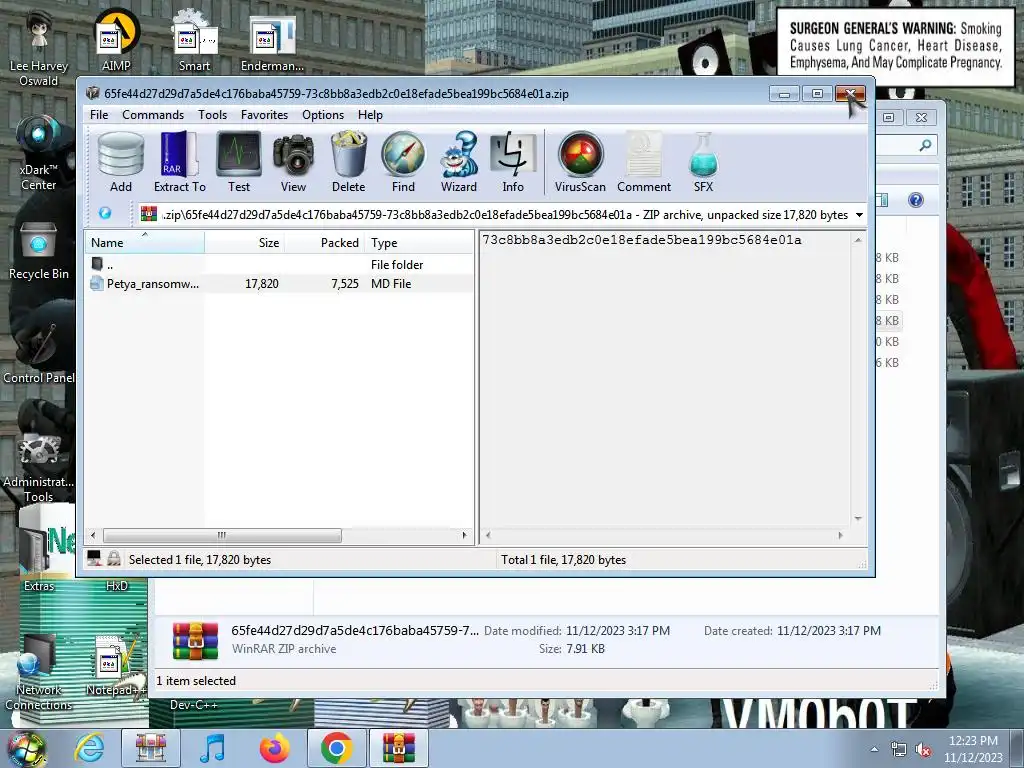
Task: Select the Petya_ransomw... MD file row
Action: pos(280,283)
